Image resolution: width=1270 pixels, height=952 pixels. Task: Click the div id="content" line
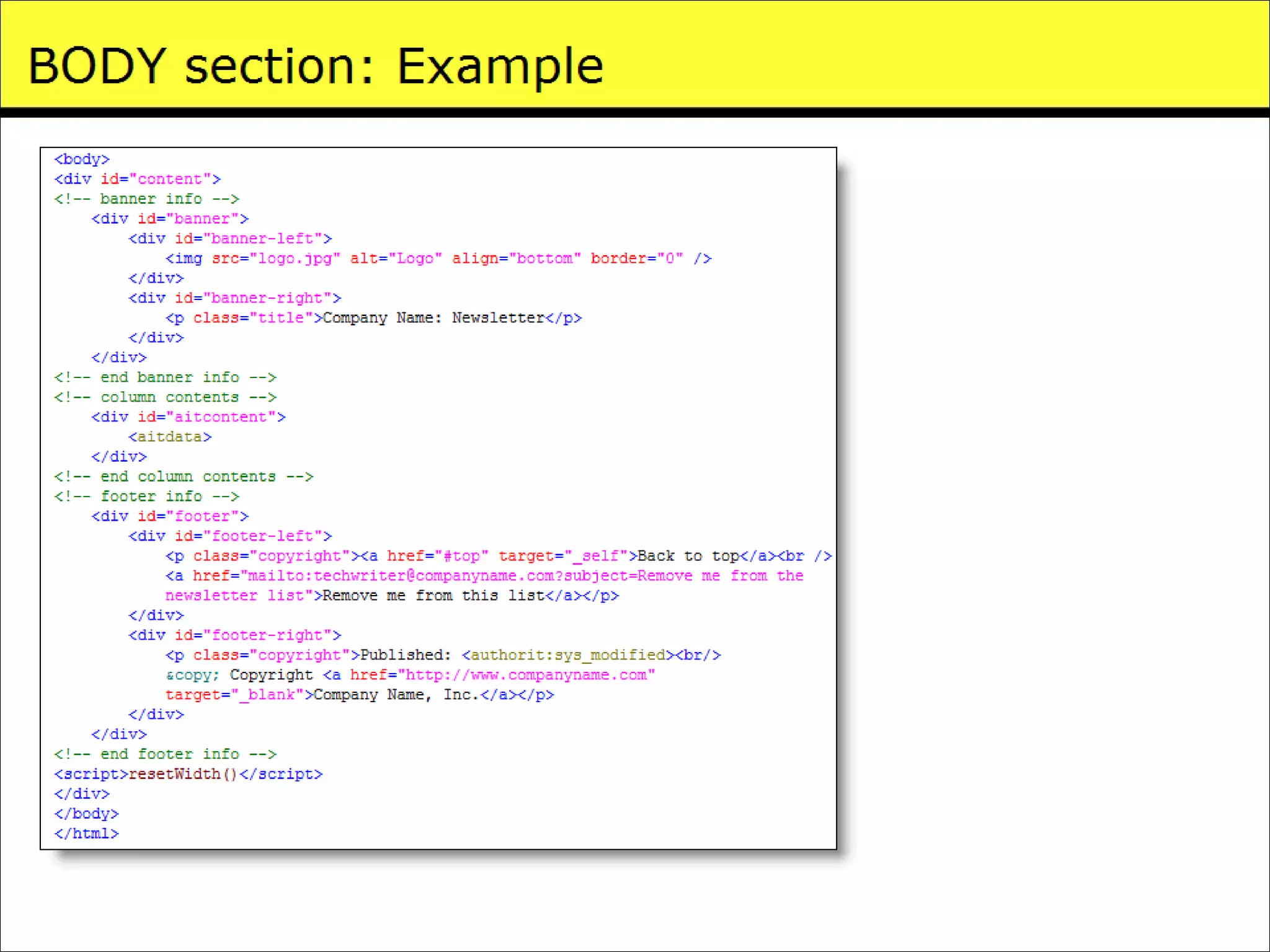(137, 179)
